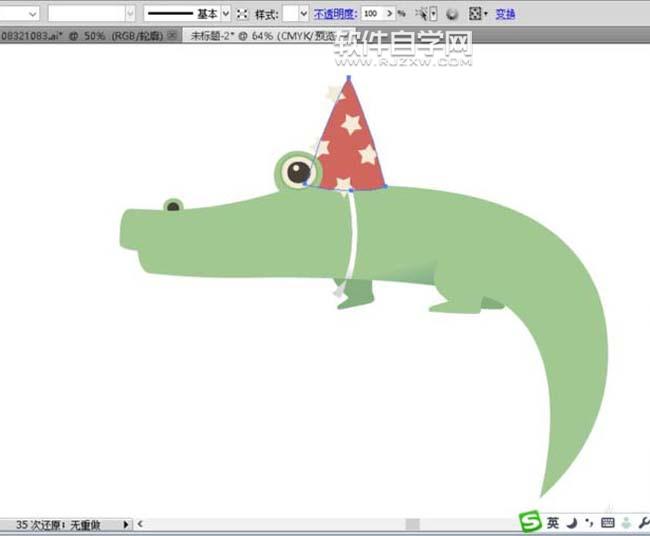Open the 基本 stroke profile dropdown
The height and width of the screenshot is (536, 650).
coord(225,14)
